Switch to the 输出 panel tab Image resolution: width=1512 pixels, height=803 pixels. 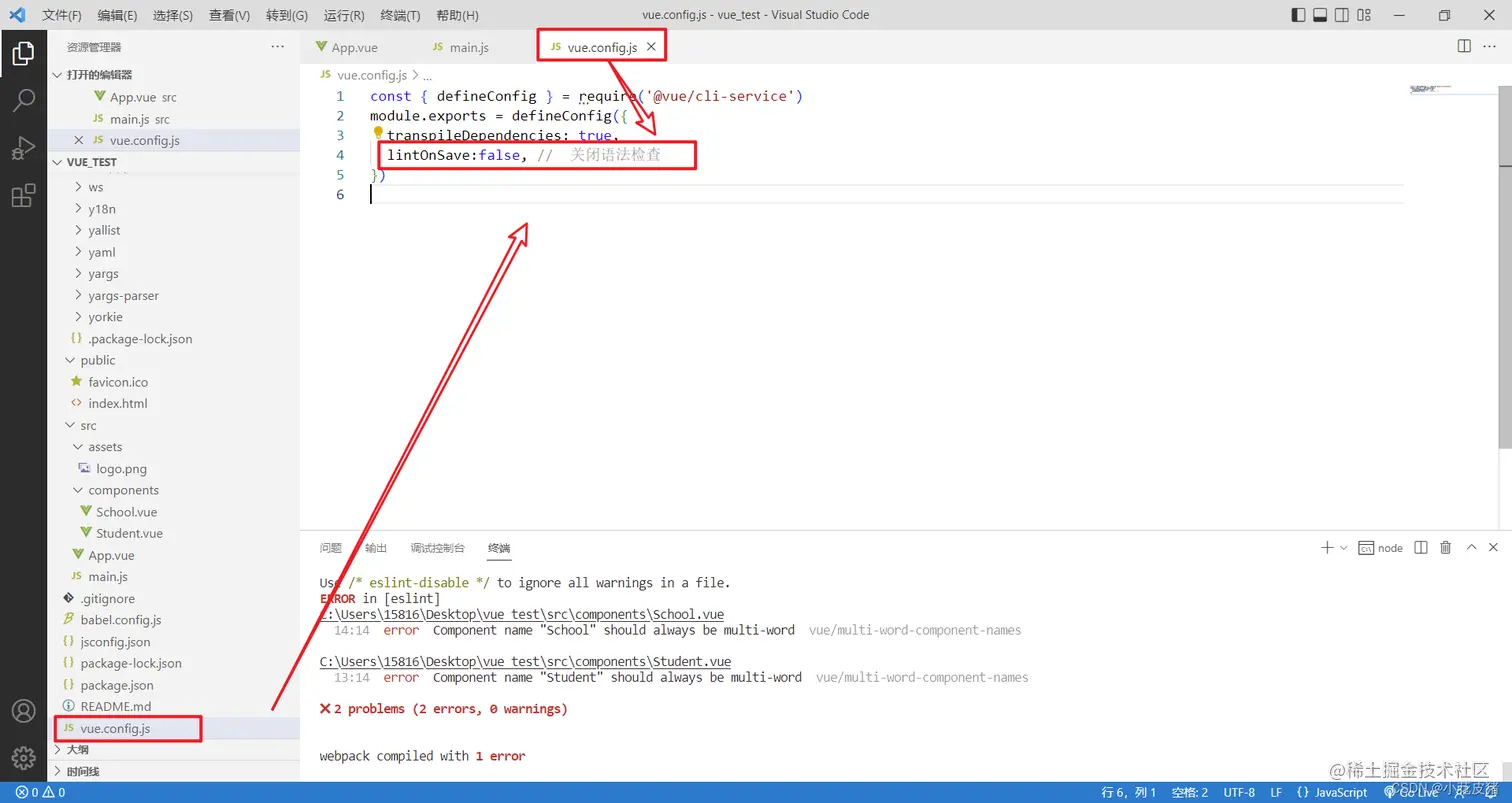click(376, 548)
